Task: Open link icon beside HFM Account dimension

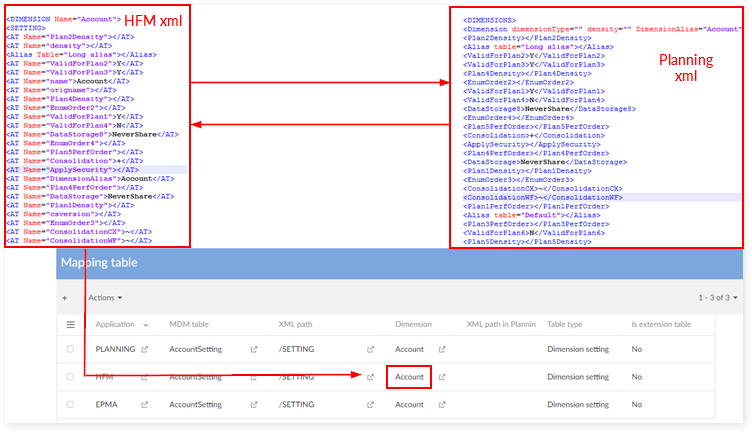Action: [x=442, y=377]
